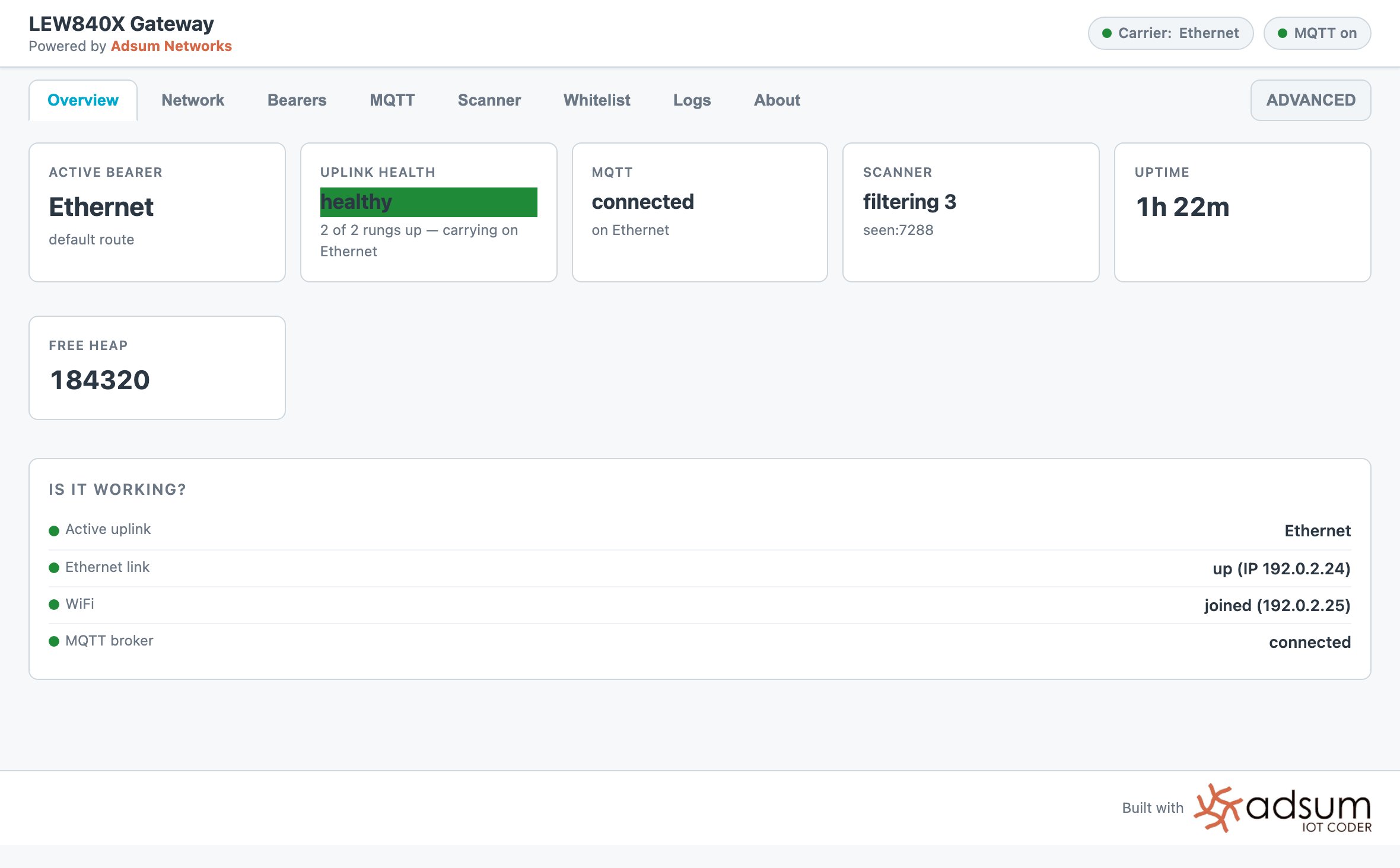
Task: Click the green dot beside WiFi
Action: (54, 605)
